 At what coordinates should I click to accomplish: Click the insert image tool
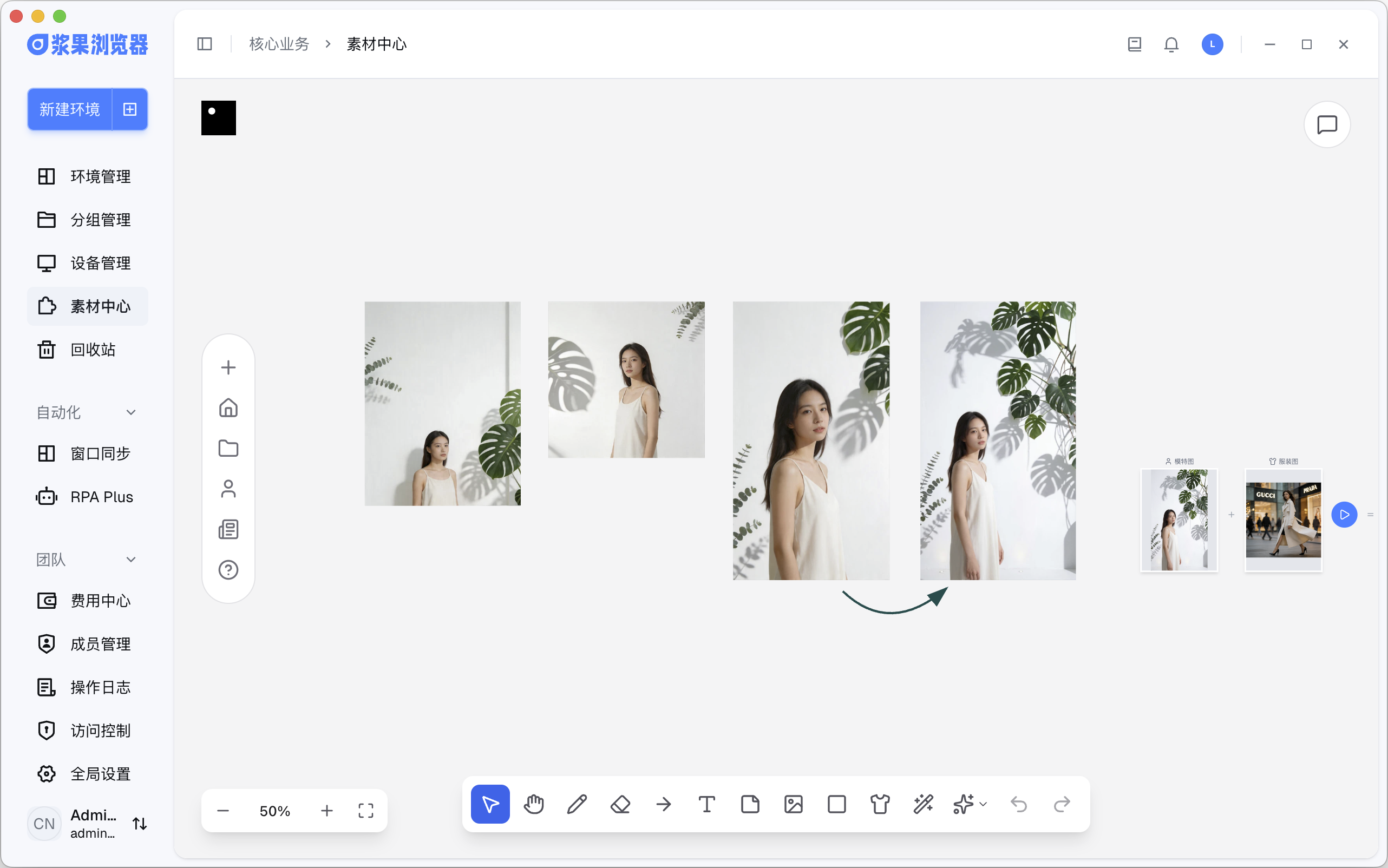(793, 804)
